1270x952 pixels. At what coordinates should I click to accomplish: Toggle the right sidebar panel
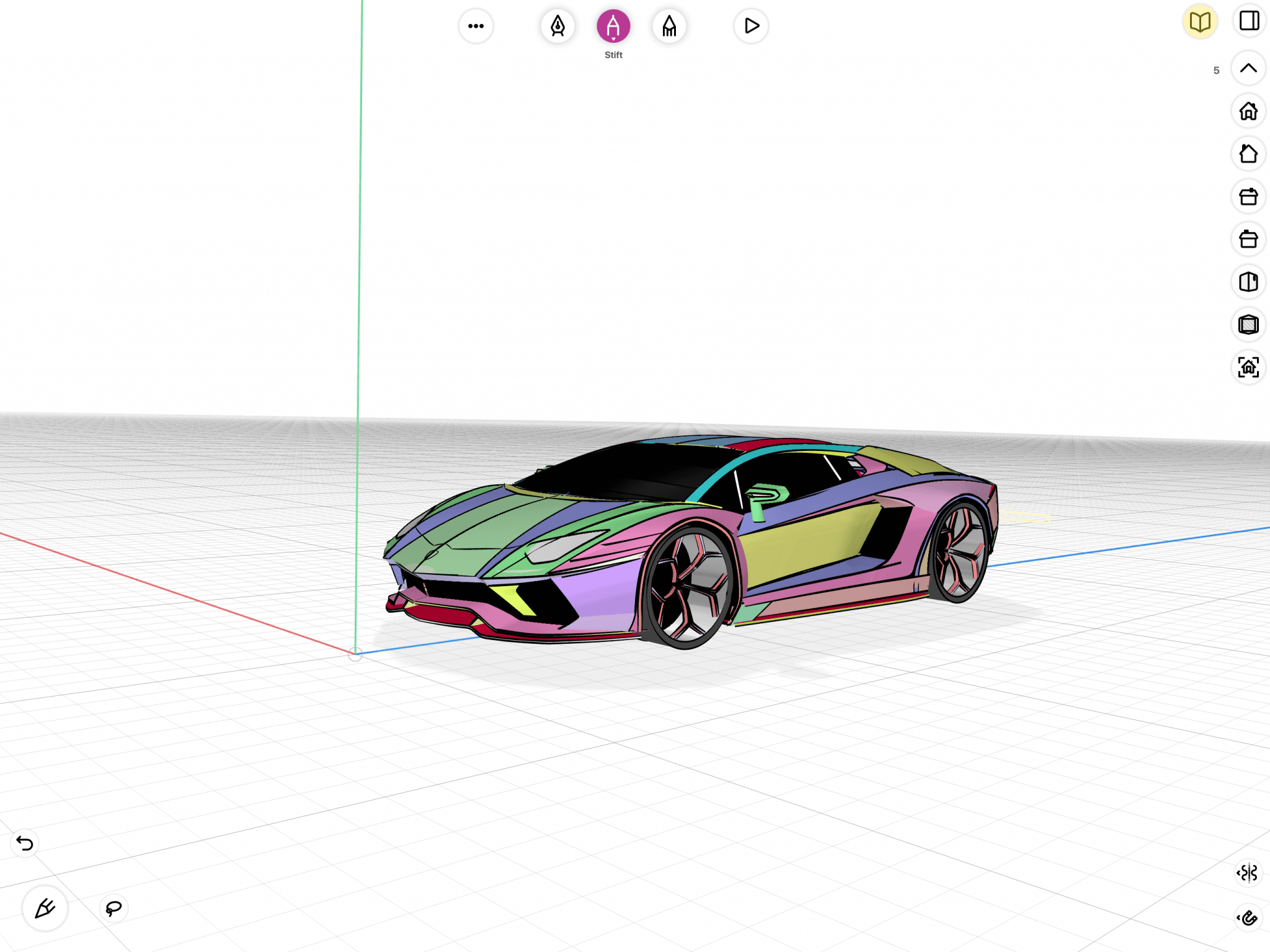coord(1249,20)
